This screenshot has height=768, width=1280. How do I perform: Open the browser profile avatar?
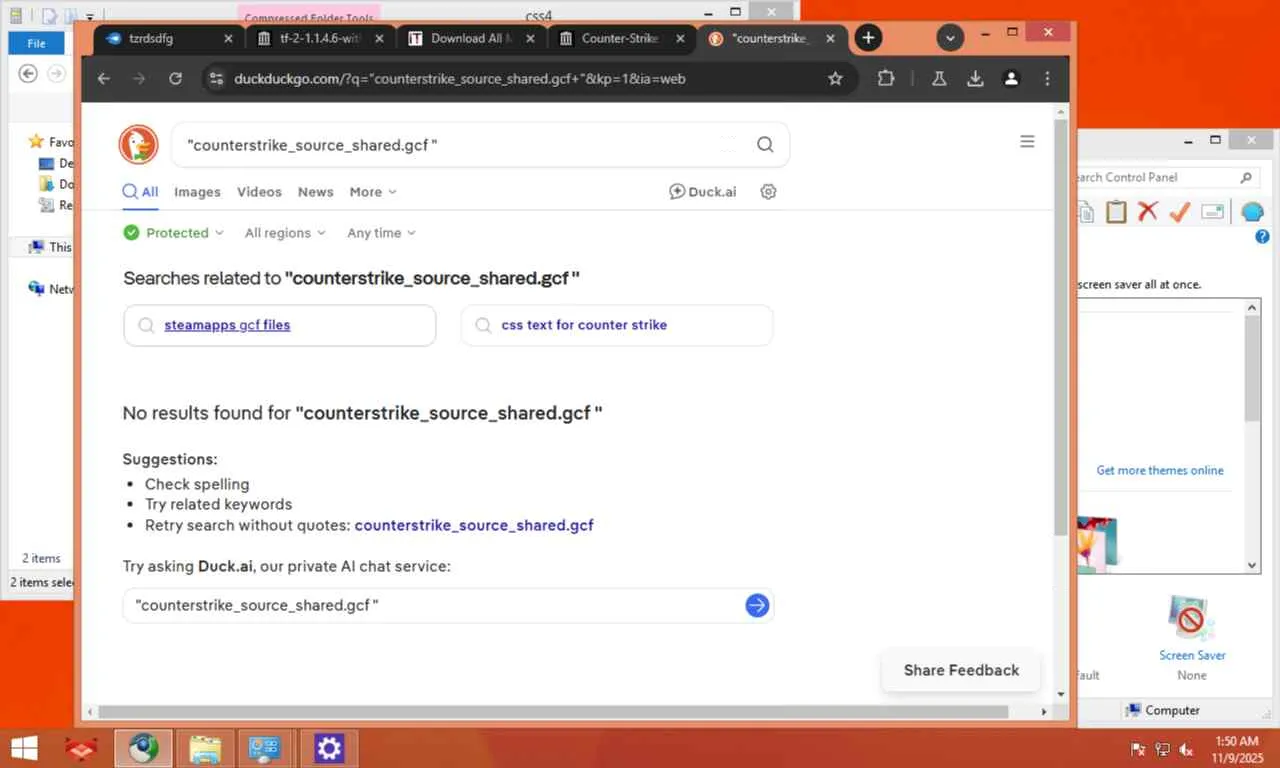point(1011,78)
